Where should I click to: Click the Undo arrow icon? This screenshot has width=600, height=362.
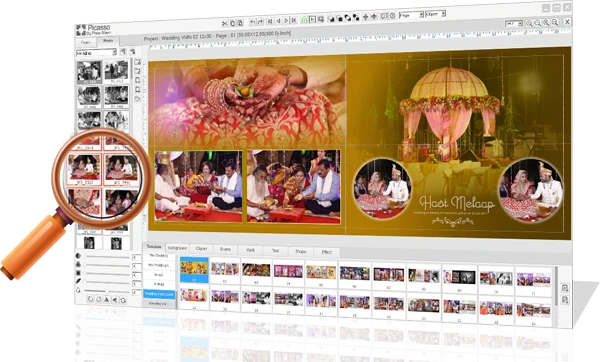(x=252, y=22)
